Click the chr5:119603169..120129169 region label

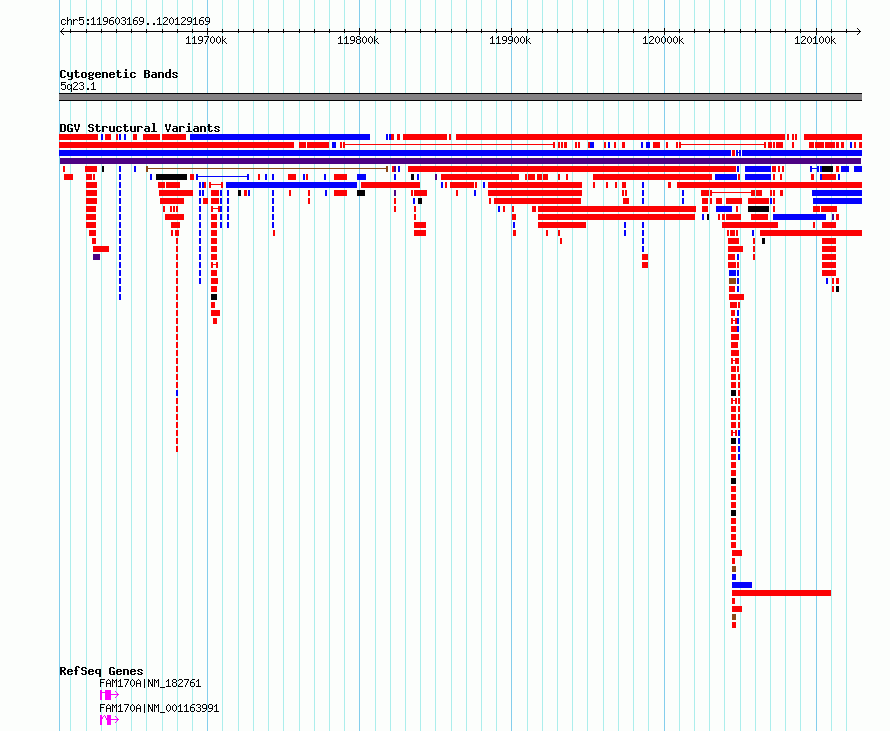[135, 21]
